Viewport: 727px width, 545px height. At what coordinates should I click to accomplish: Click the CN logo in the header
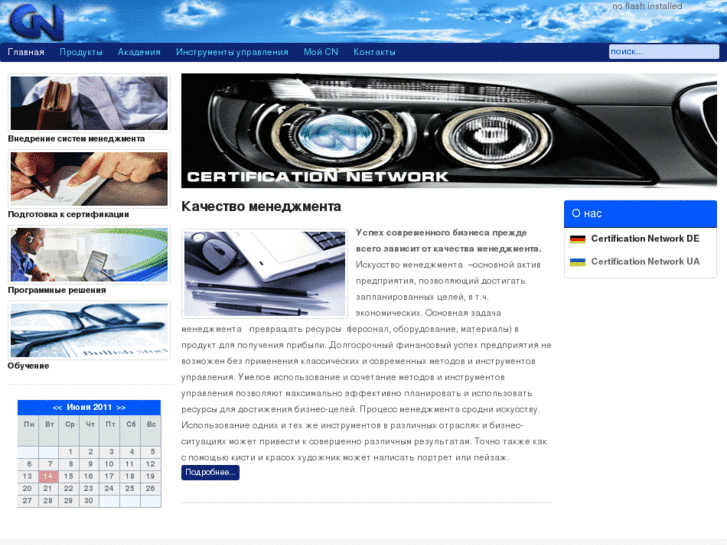click(x=37, y=22)
